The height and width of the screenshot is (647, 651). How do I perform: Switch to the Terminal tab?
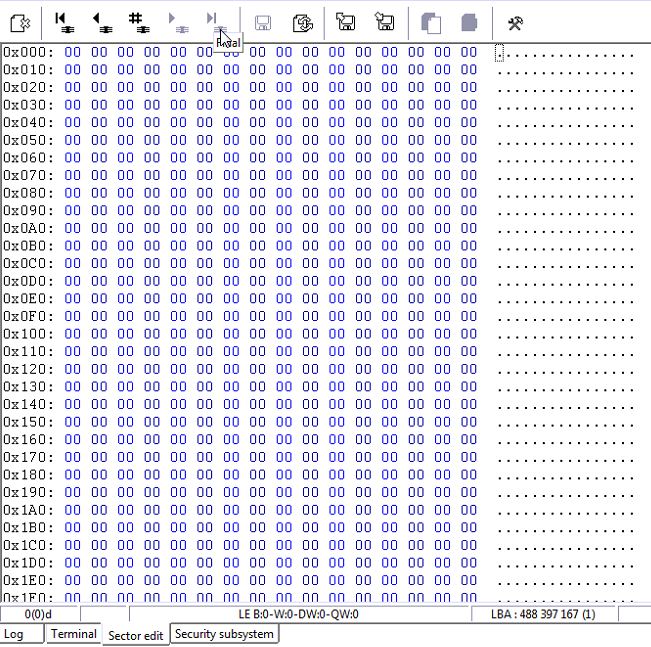[x=73, y=634]
